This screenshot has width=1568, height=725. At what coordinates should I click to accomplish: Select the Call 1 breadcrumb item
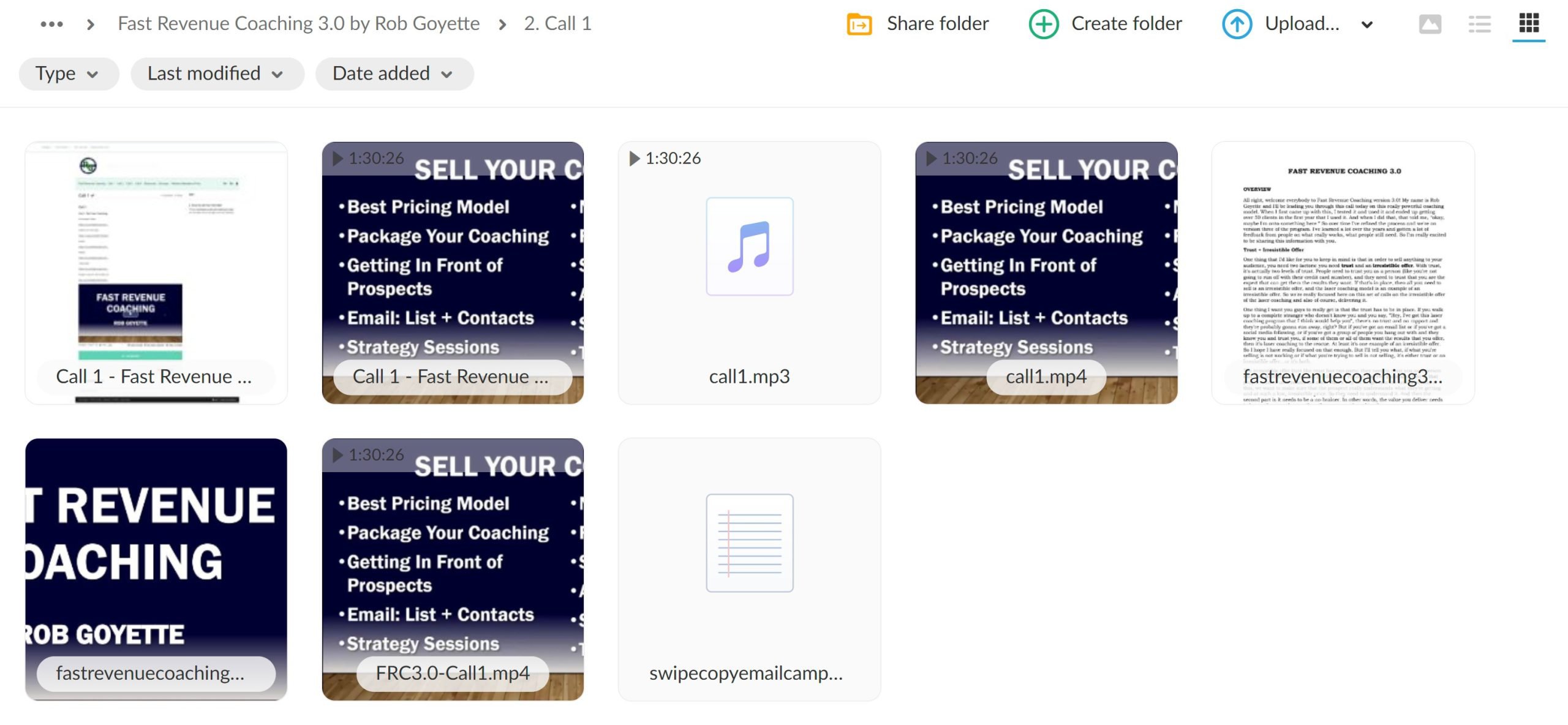click(558, 22)
